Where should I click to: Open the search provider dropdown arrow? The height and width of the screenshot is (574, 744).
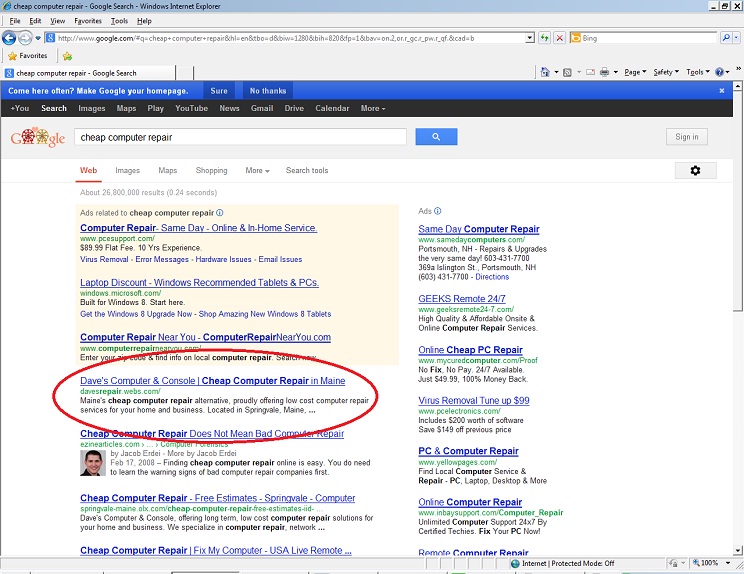coord(736,38)
